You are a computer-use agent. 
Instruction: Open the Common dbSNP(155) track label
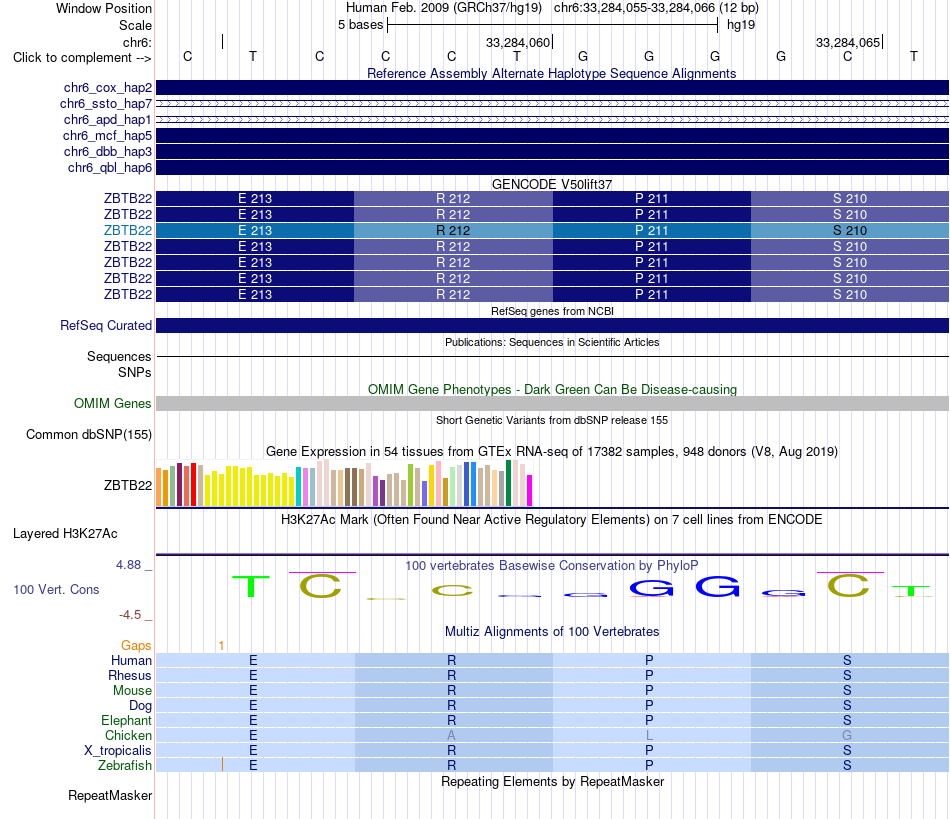89,434
